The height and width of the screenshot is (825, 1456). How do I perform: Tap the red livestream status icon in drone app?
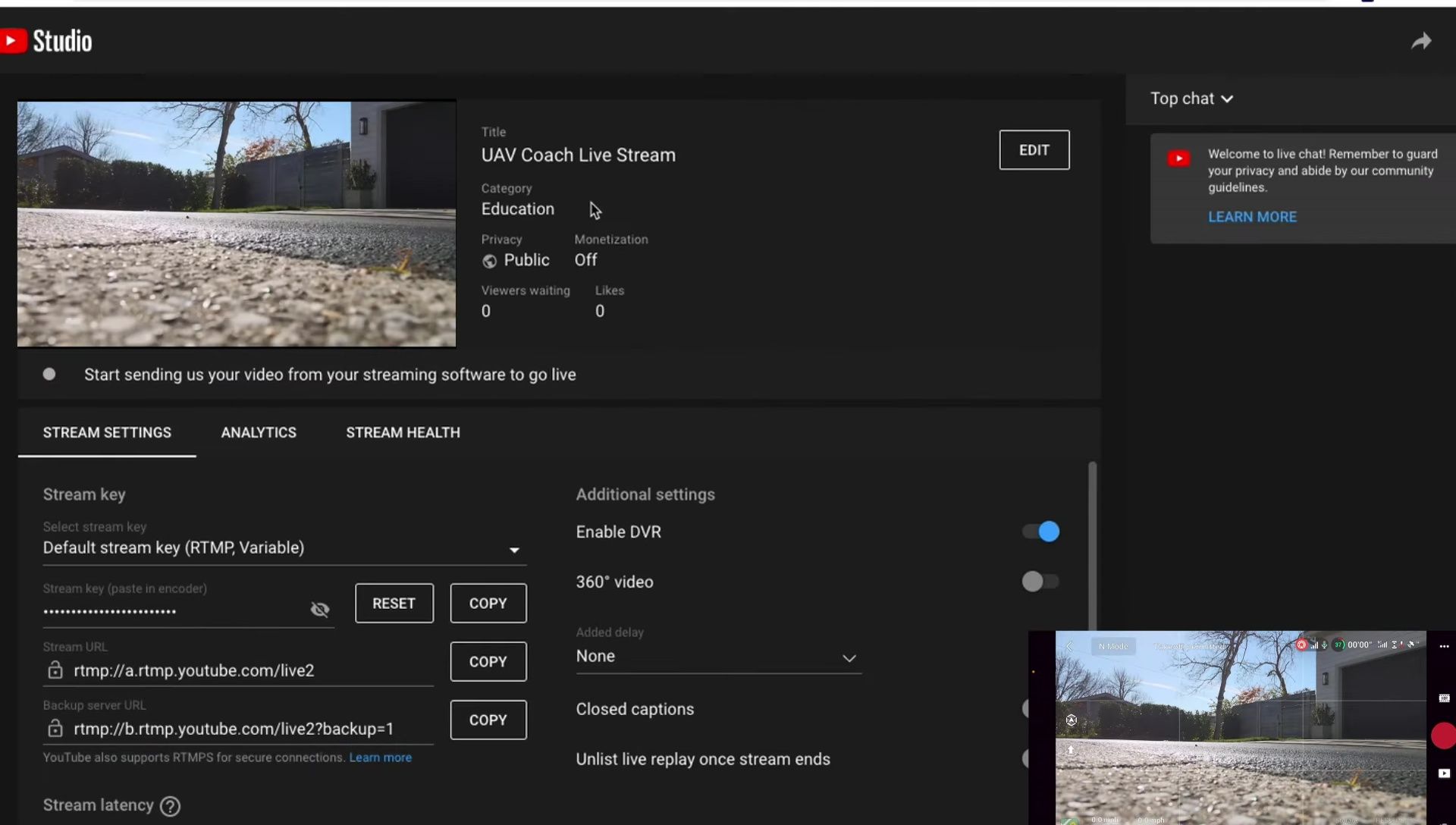(x=1301, y=645)
